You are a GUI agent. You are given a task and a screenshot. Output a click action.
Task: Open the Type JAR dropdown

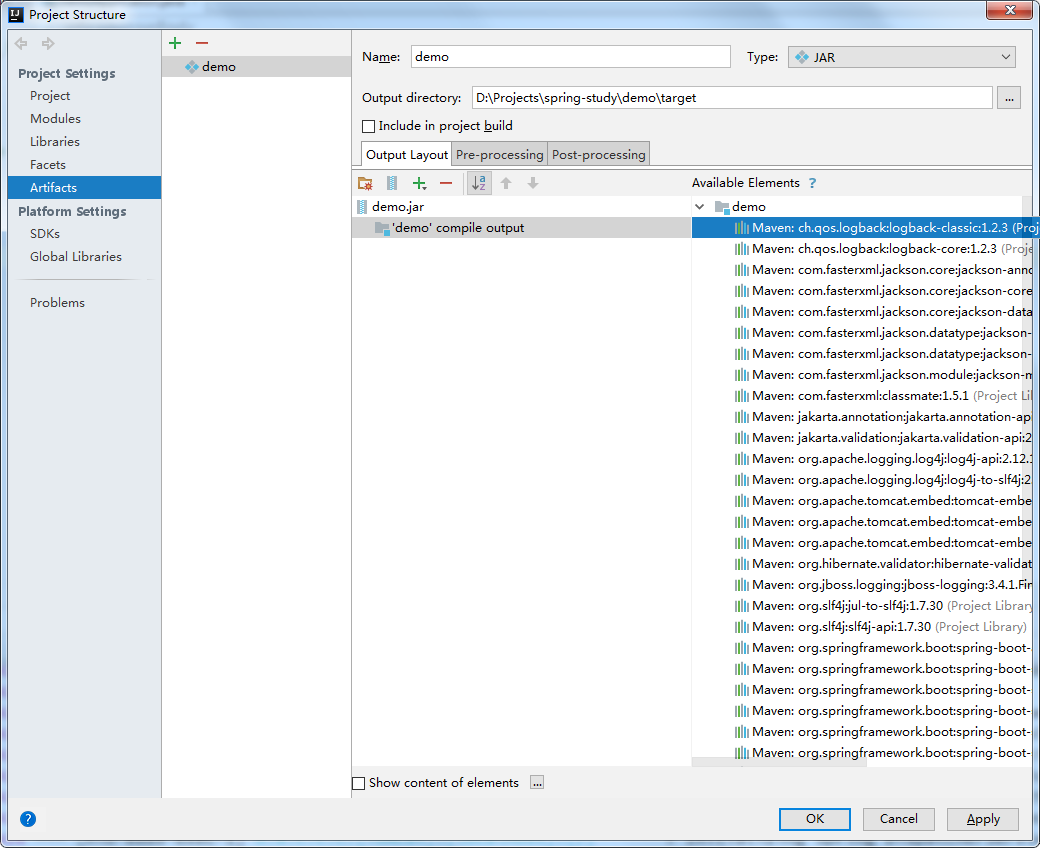click(x=901, y=57)
